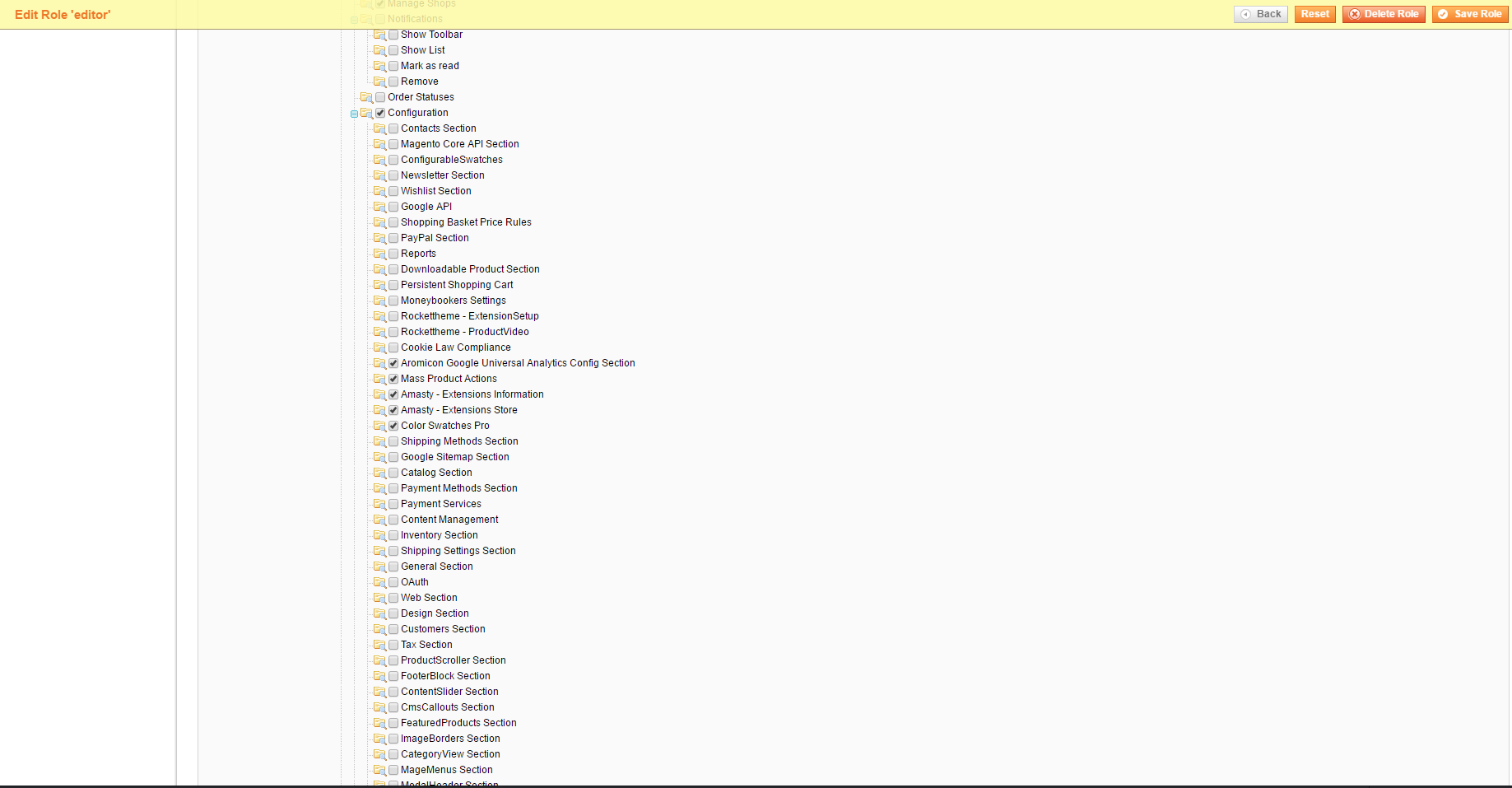Select the Shipping Settings Section label
The image size is (1512, 788).
458,551
